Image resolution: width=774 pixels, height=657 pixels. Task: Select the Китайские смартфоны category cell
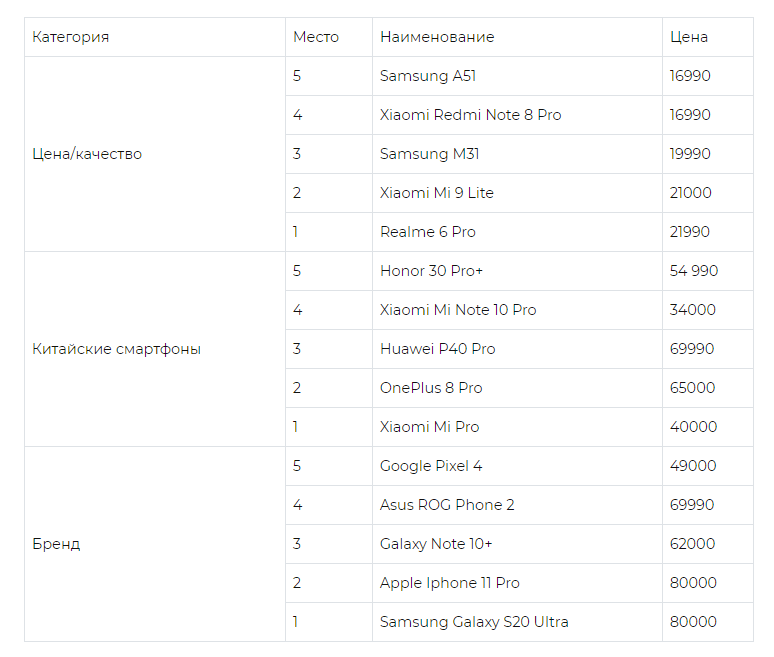point(155,349)
